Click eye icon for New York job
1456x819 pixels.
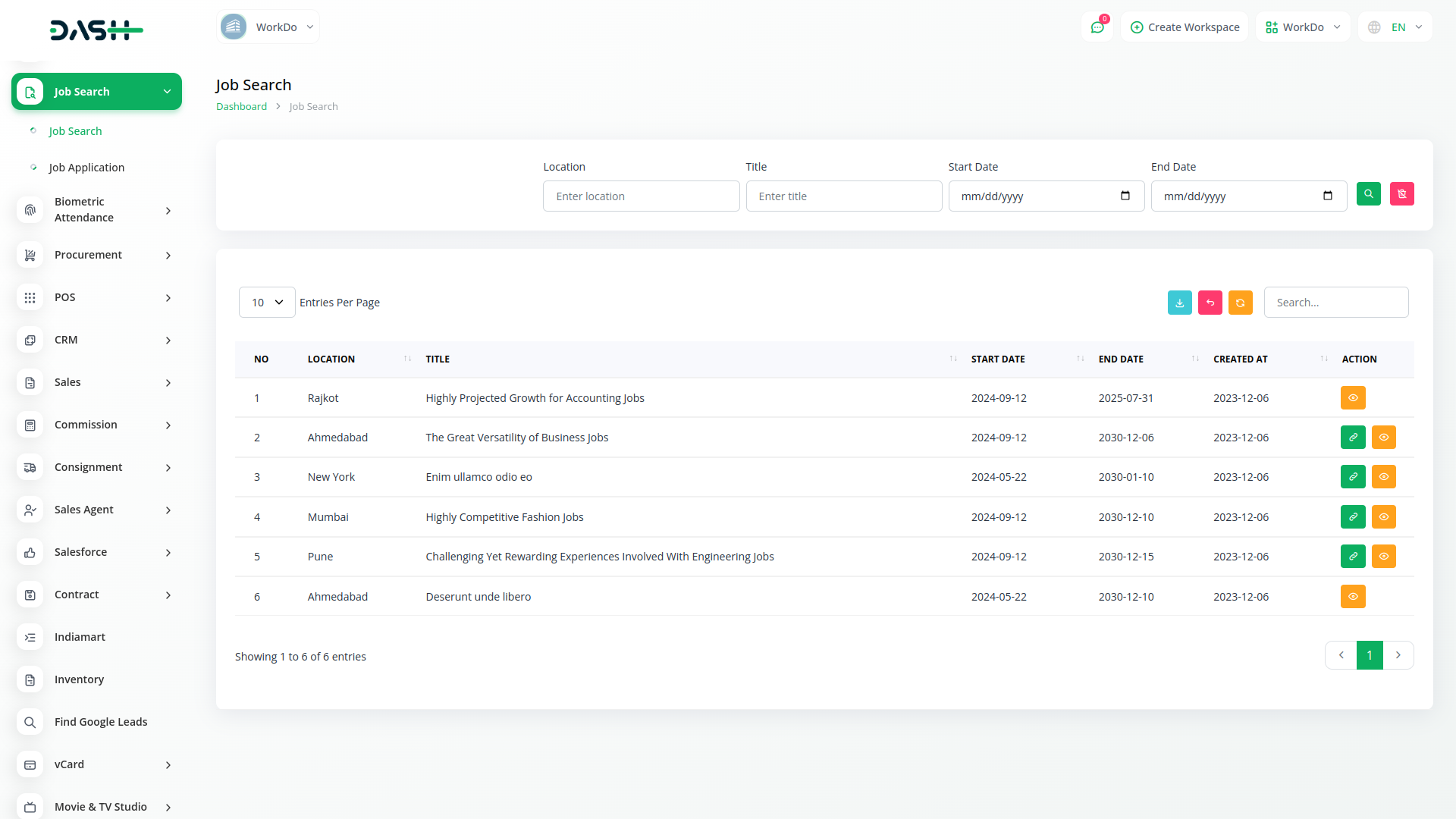click(x=1383, y=477)
